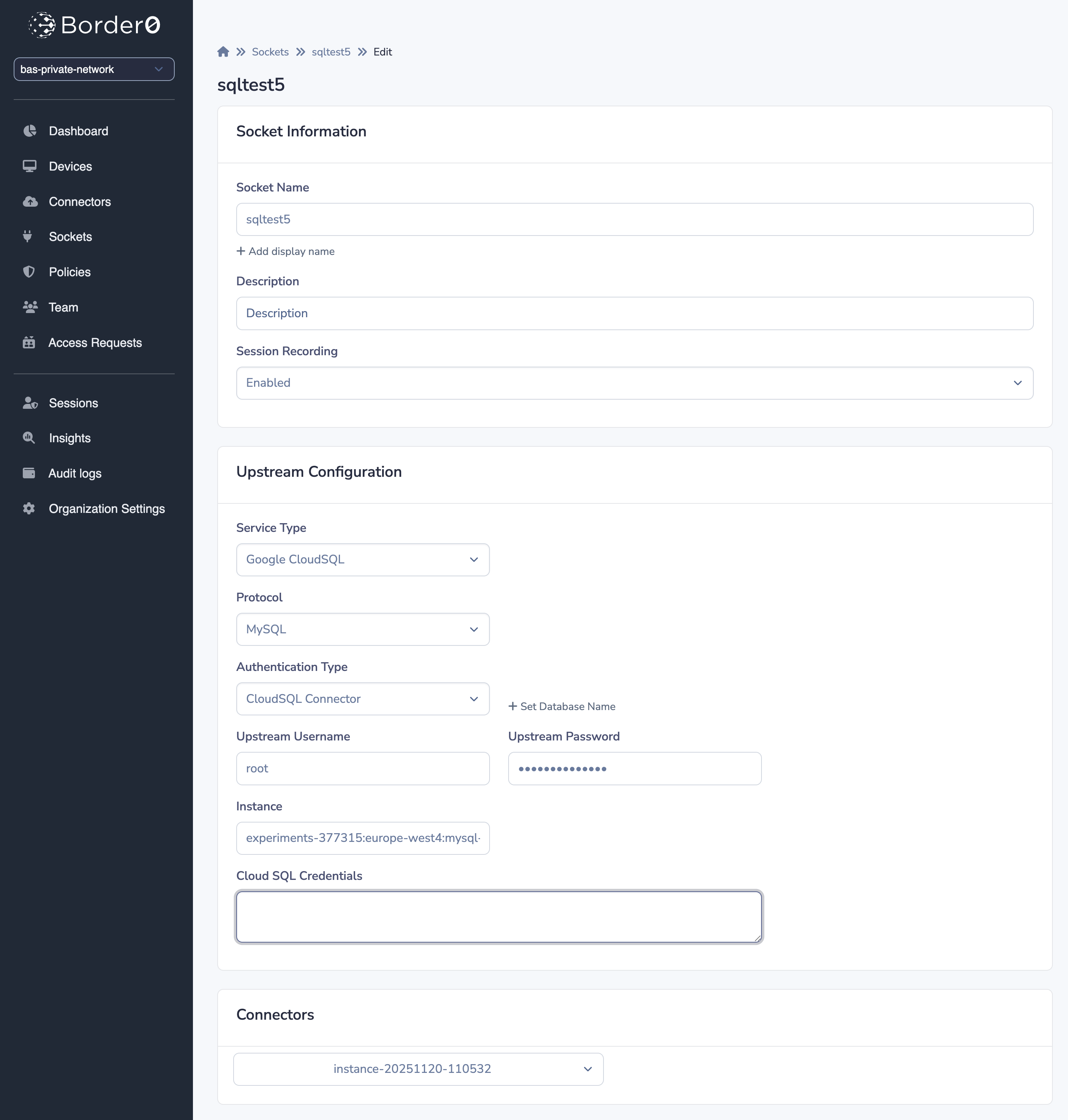The height and width of the screenshot is (1120, 1068).
Task: Click the Sockets plug icon
Action: (27, 236)
